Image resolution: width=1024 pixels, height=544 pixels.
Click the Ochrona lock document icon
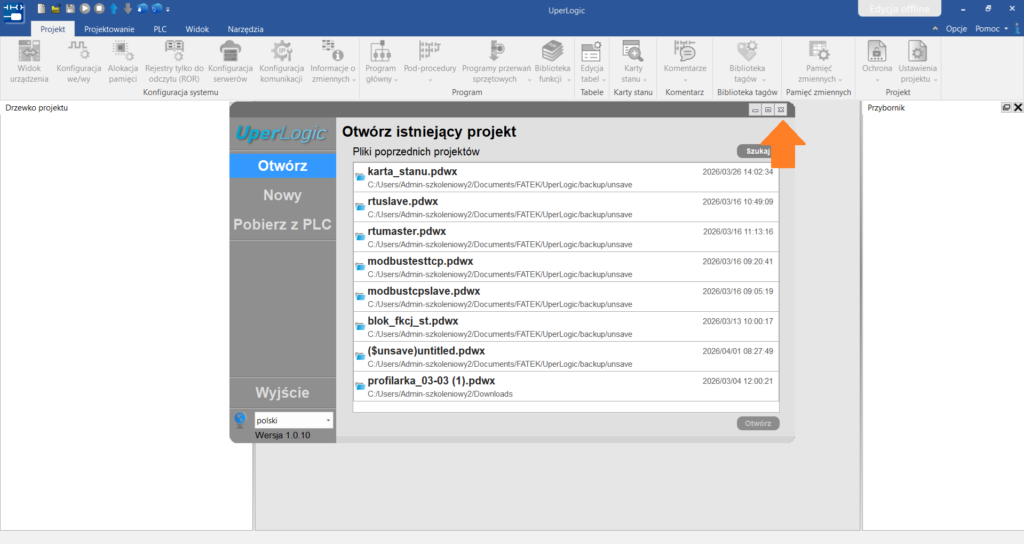click(876, 52)
